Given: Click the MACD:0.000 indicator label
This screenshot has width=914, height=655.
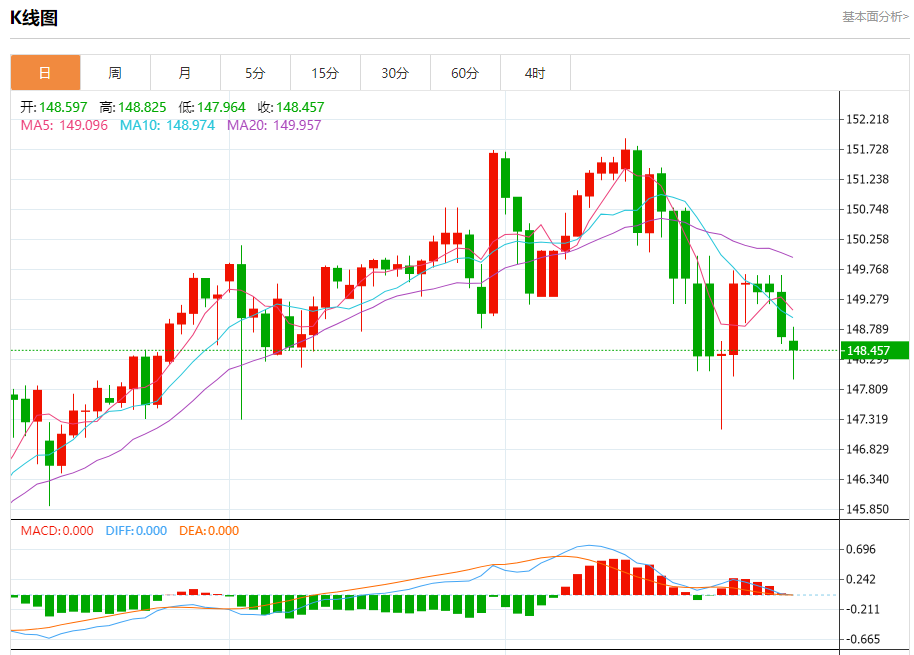Looking at the screenshot, I should 57,531.
